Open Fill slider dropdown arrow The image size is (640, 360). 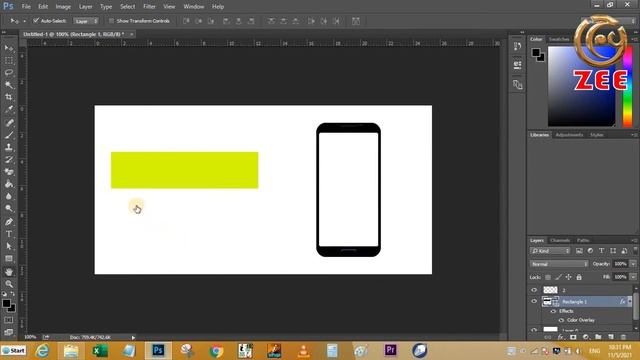(633, 277)
